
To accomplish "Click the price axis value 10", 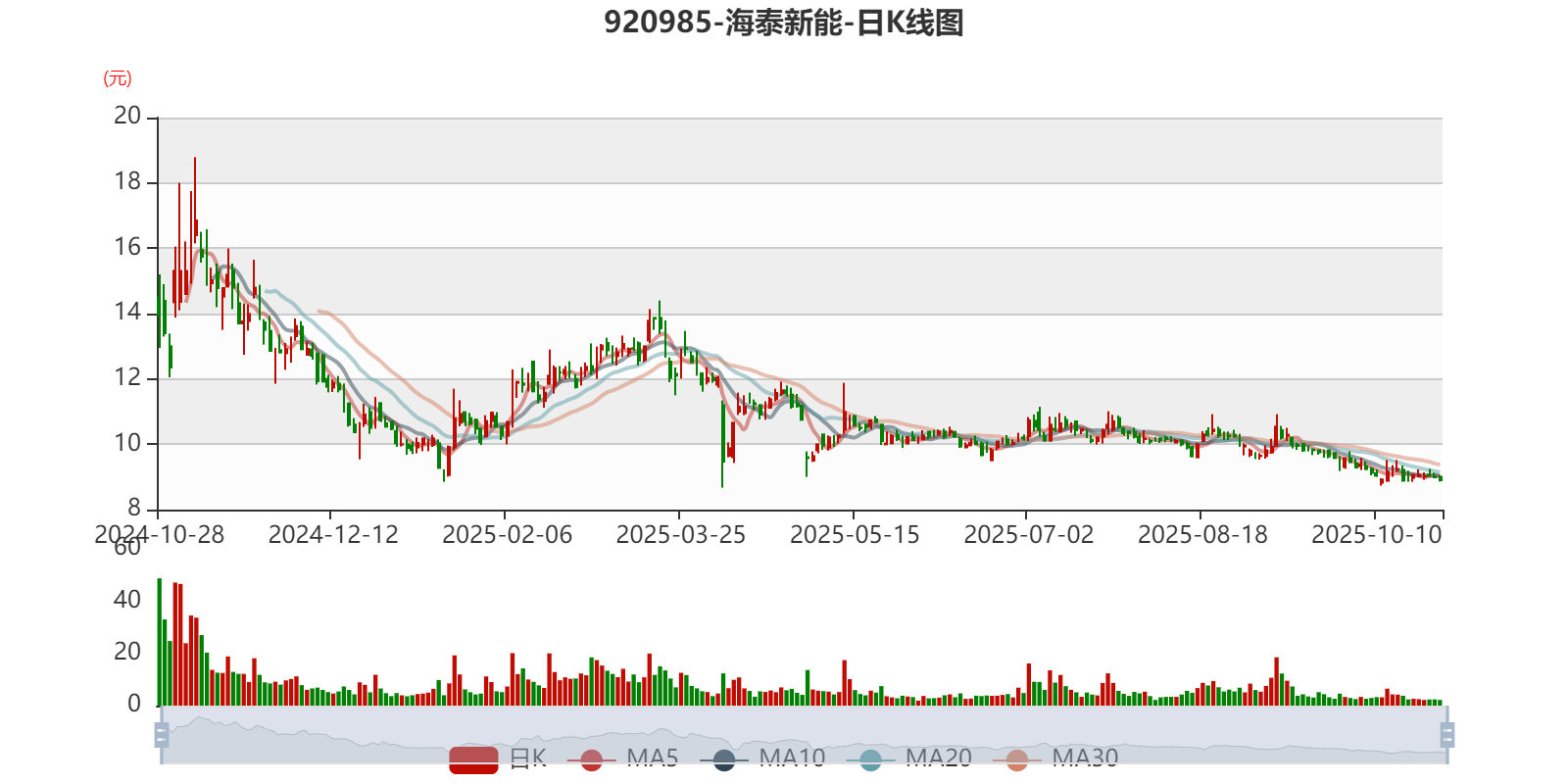I will pyautogui.click(x=127, y=443).
